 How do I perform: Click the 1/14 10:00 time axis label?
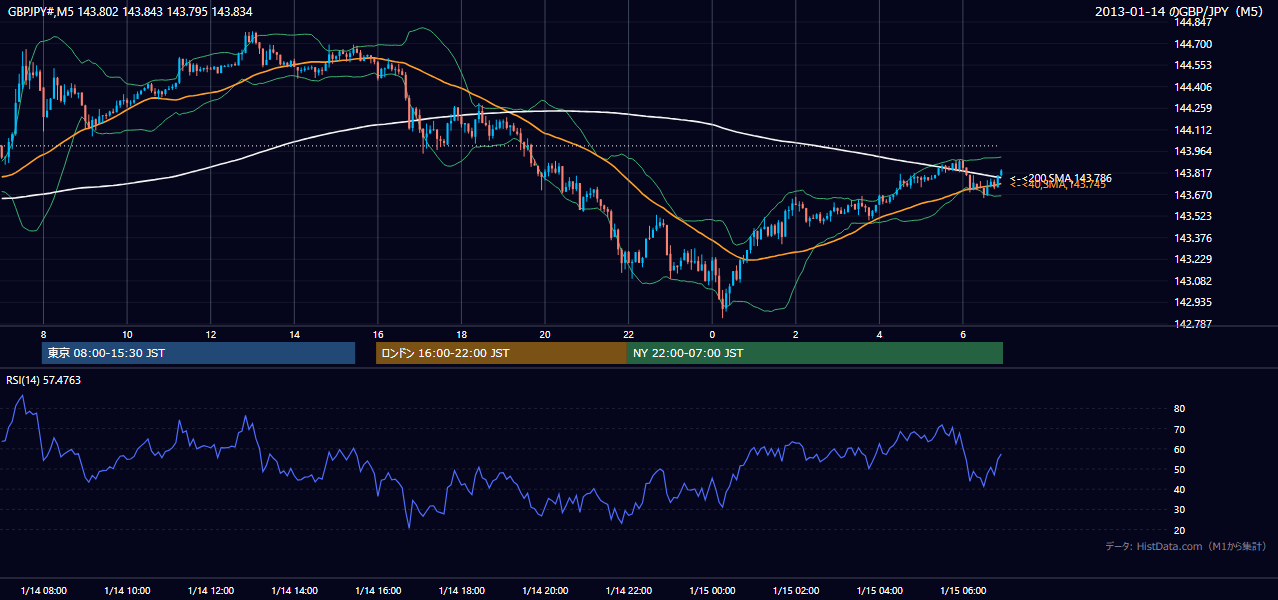click(127, 591)
